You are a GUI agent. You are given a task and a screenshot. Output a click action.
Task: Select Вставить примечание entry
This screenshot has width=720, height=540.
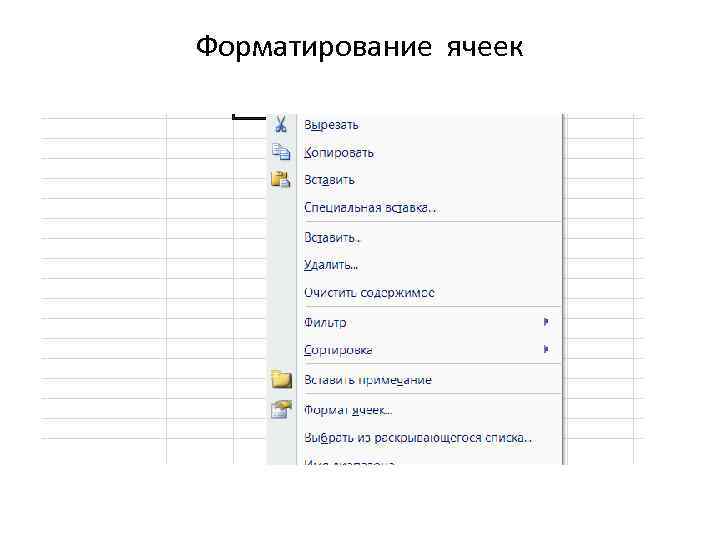coord(368,380)
